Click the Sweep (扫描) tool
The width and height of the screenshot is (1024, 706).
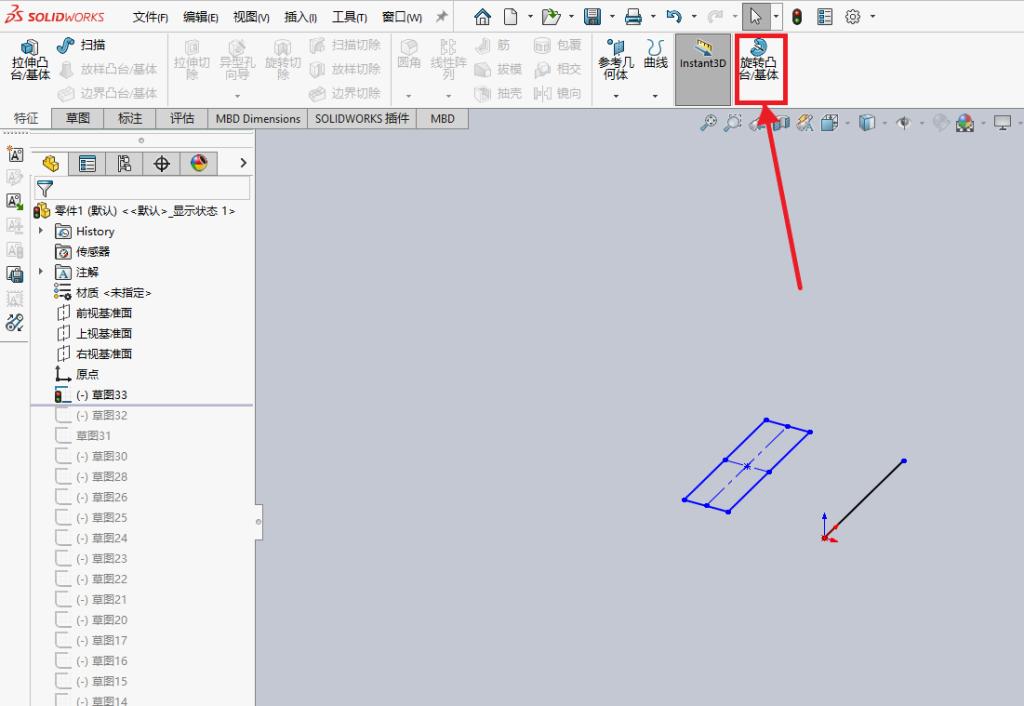pyautogui.click(x=82, y=45)
